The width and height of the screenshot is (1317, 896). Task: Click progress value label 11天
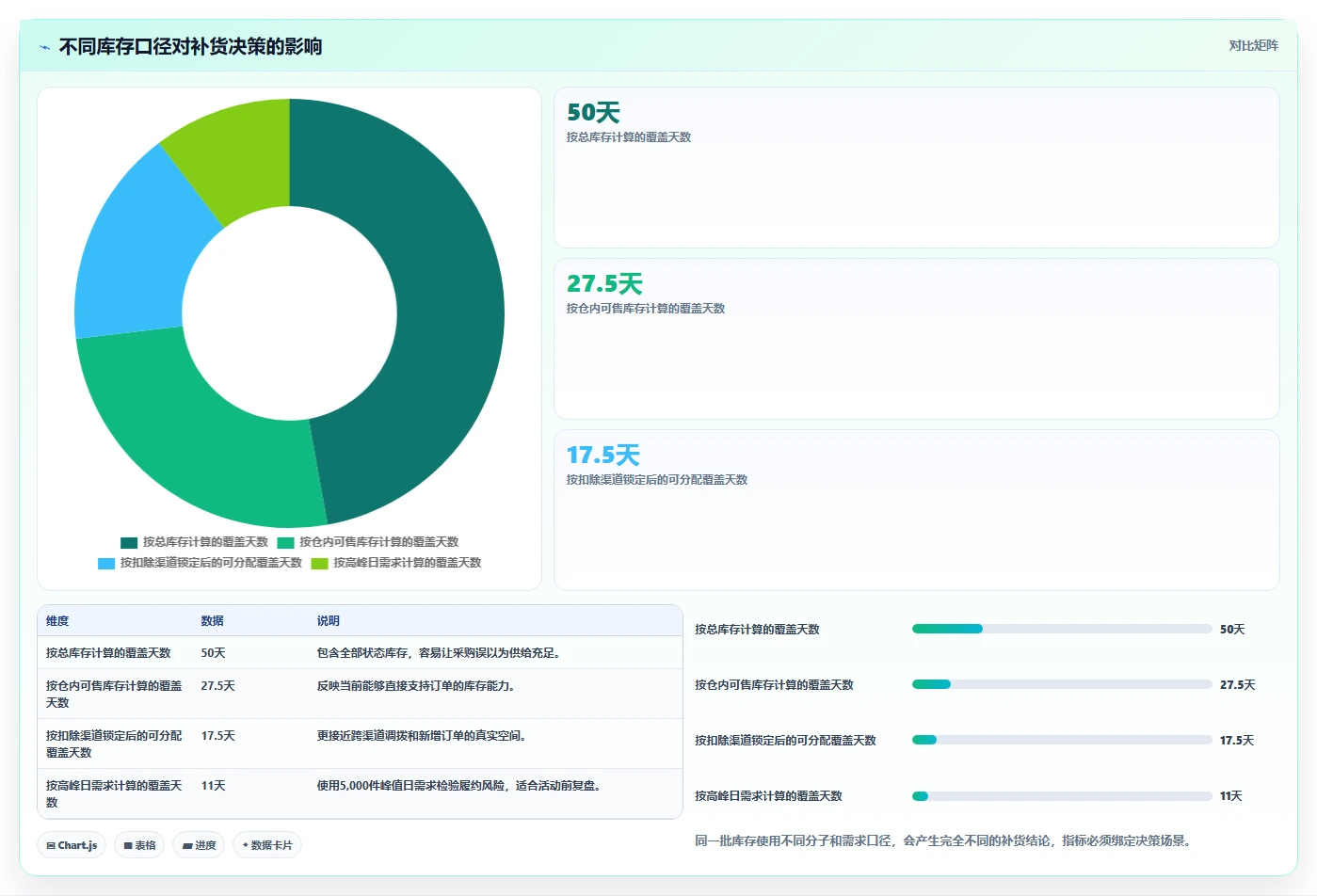(1231, 796)
